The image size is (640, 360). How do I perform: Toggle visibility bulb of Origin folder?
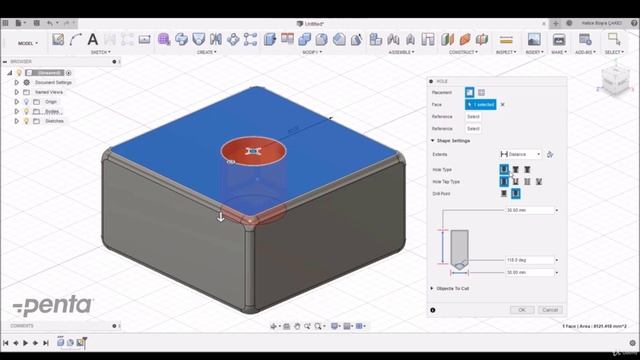point(27,102)
